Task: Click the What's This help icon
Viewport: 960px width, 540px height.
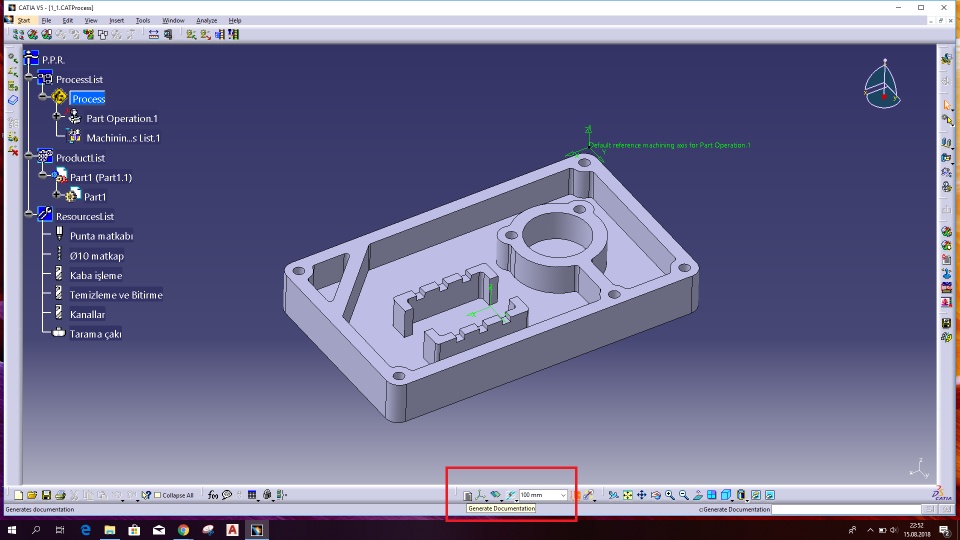Action: [x=146, y=495]
